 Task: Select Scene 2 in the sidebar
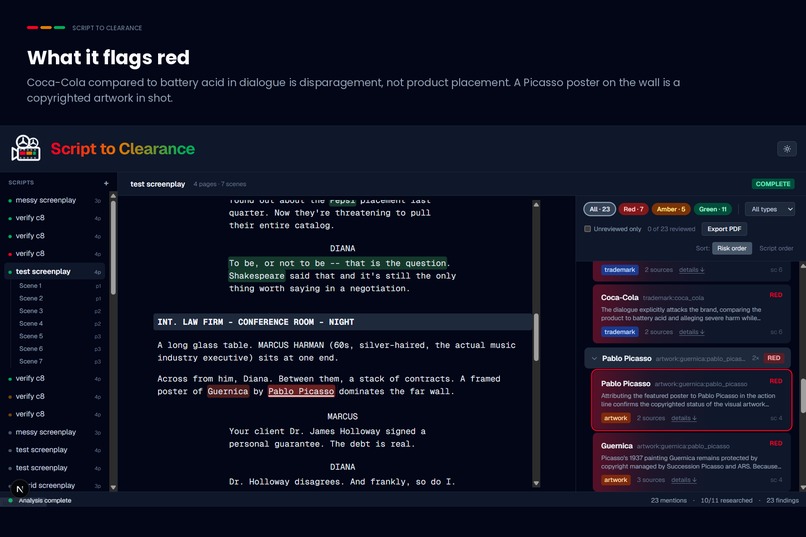(31, 298)
